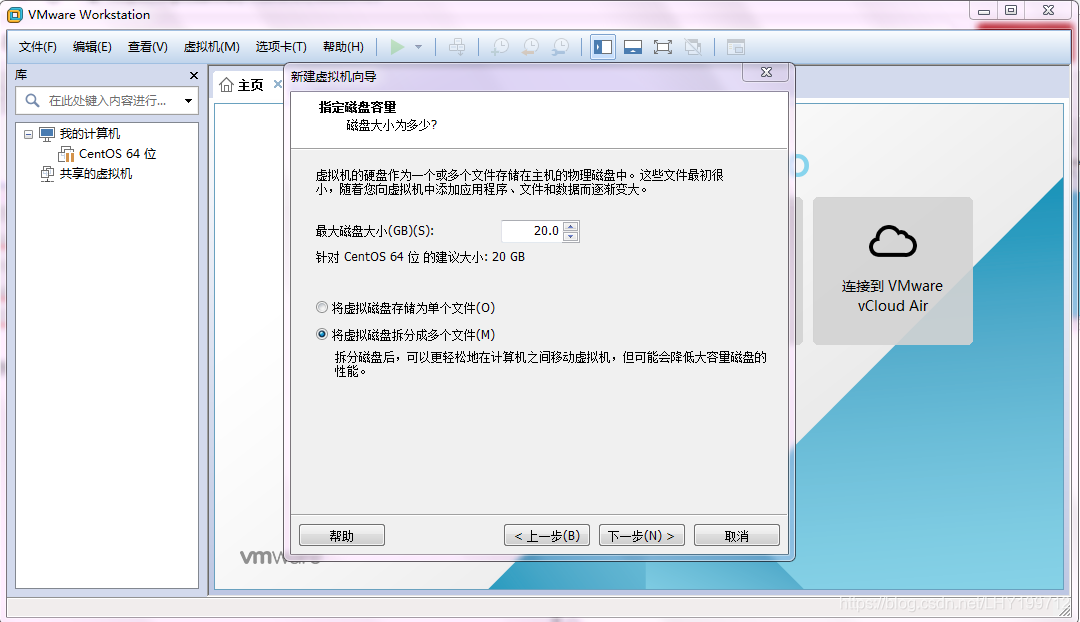This screenshot has width=1080, height=622.
Task: Click the VMware Workstation title bar app icon
Action: coord(14,14)
